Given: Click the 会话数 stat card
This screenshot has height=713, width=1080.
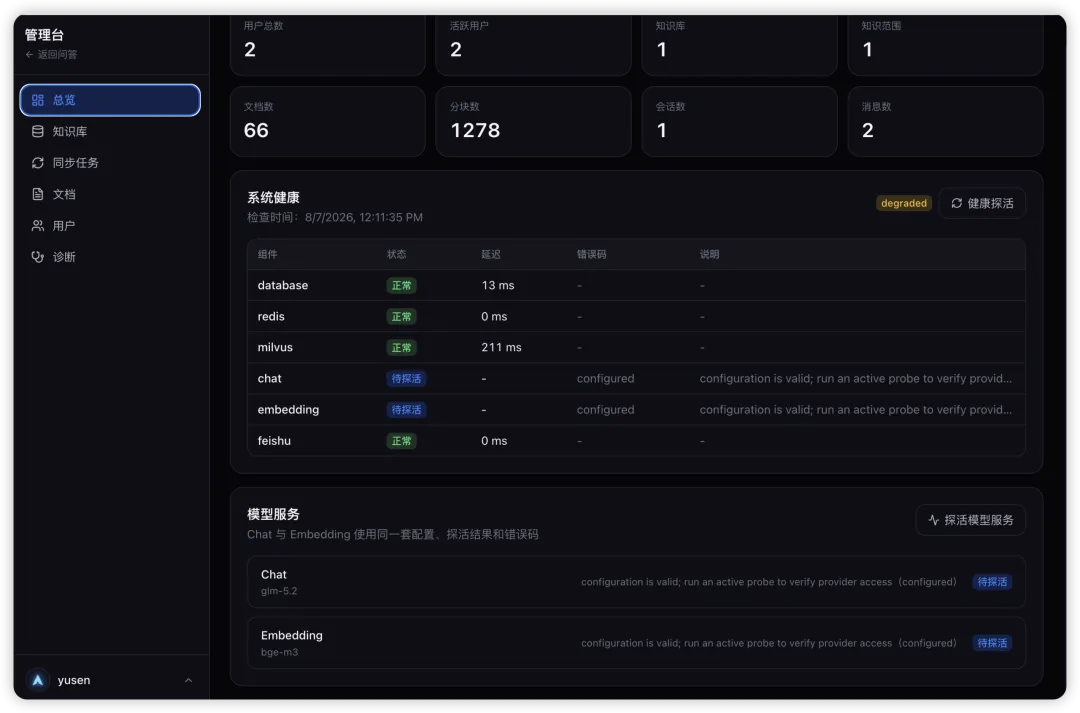Looking at the screenshot, I should (x=739, y=121).
